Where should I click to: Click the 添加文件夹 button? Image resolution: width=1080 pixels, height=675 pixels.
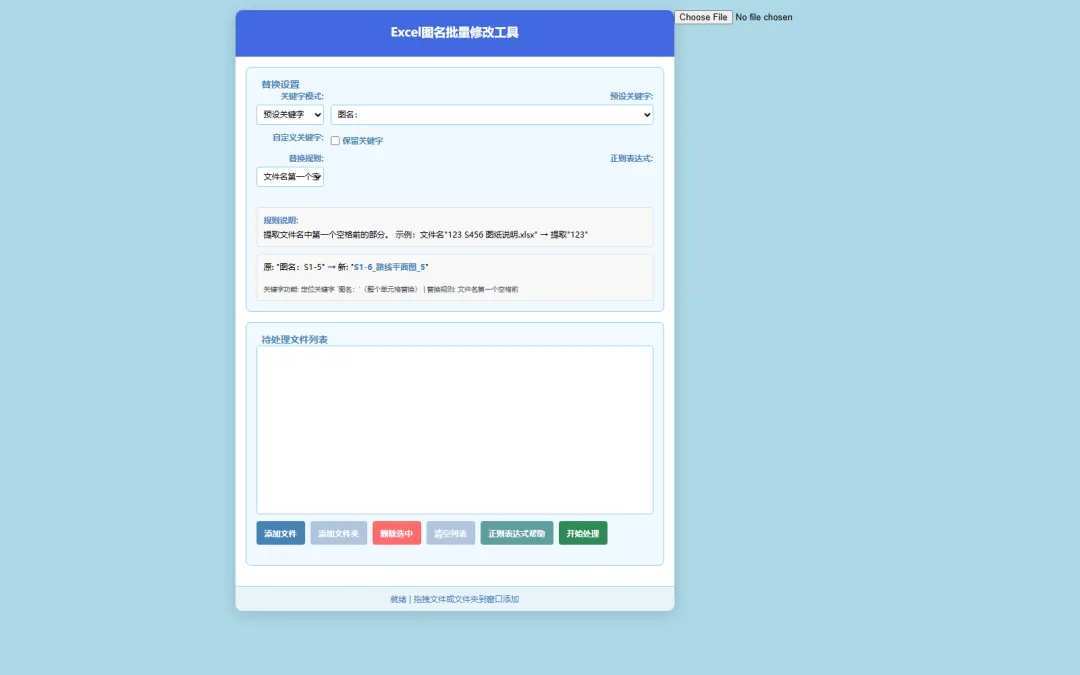[338, 533]
